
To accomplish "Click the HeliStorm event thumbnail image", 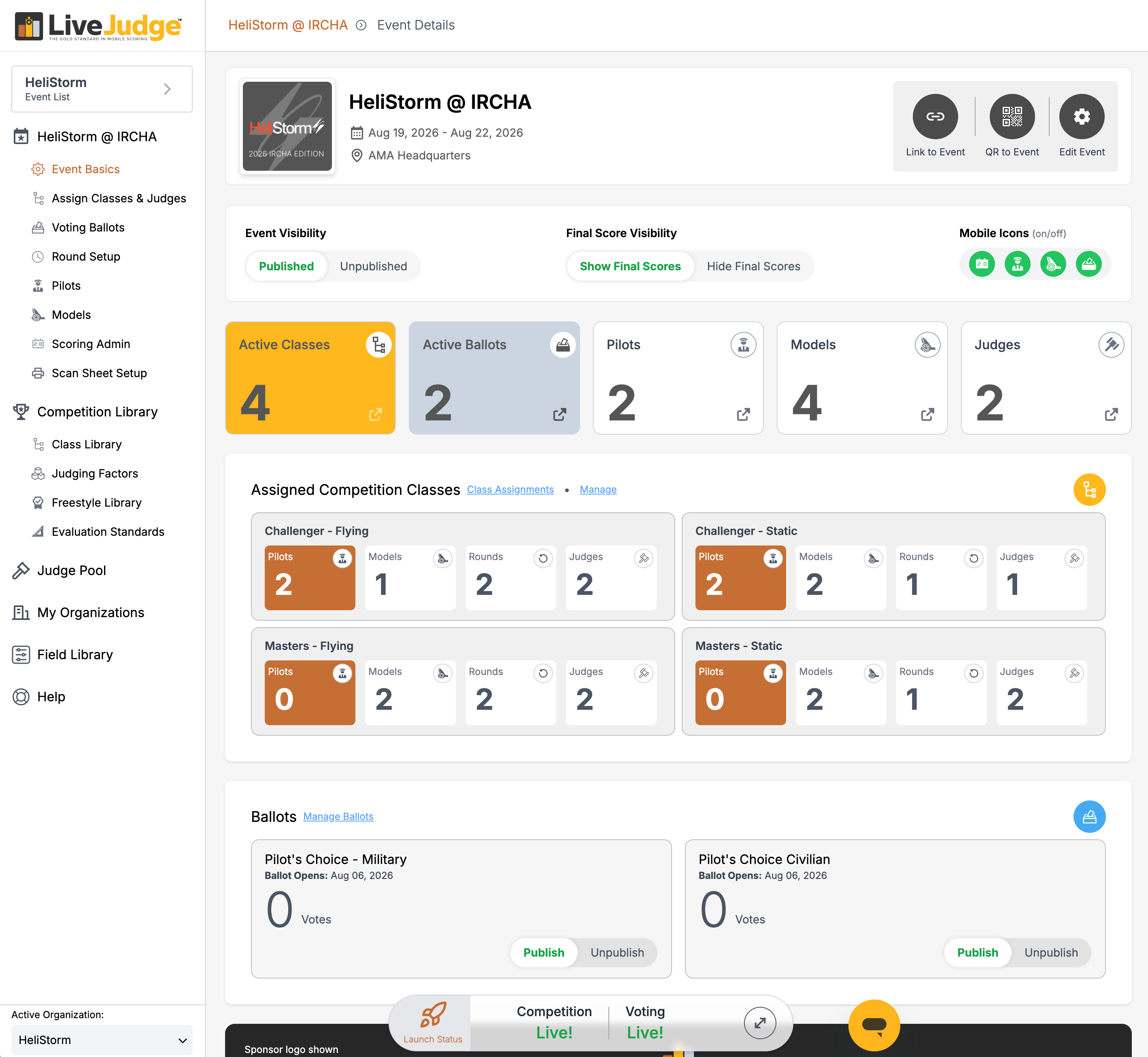I will point(287,126).
